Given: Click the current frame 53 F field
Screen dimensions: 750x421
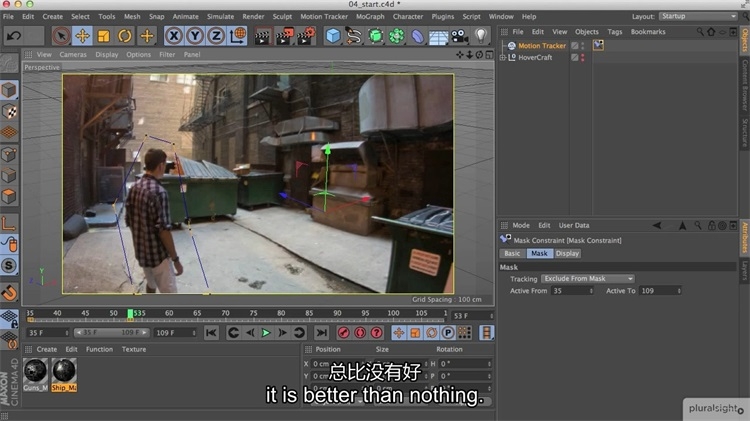Looking at the screenshot, I should [x=472, y=316].
